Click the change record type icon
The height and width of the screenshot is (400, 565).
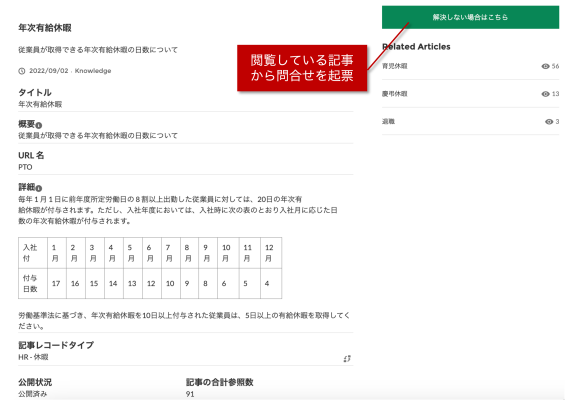point(347,359)
